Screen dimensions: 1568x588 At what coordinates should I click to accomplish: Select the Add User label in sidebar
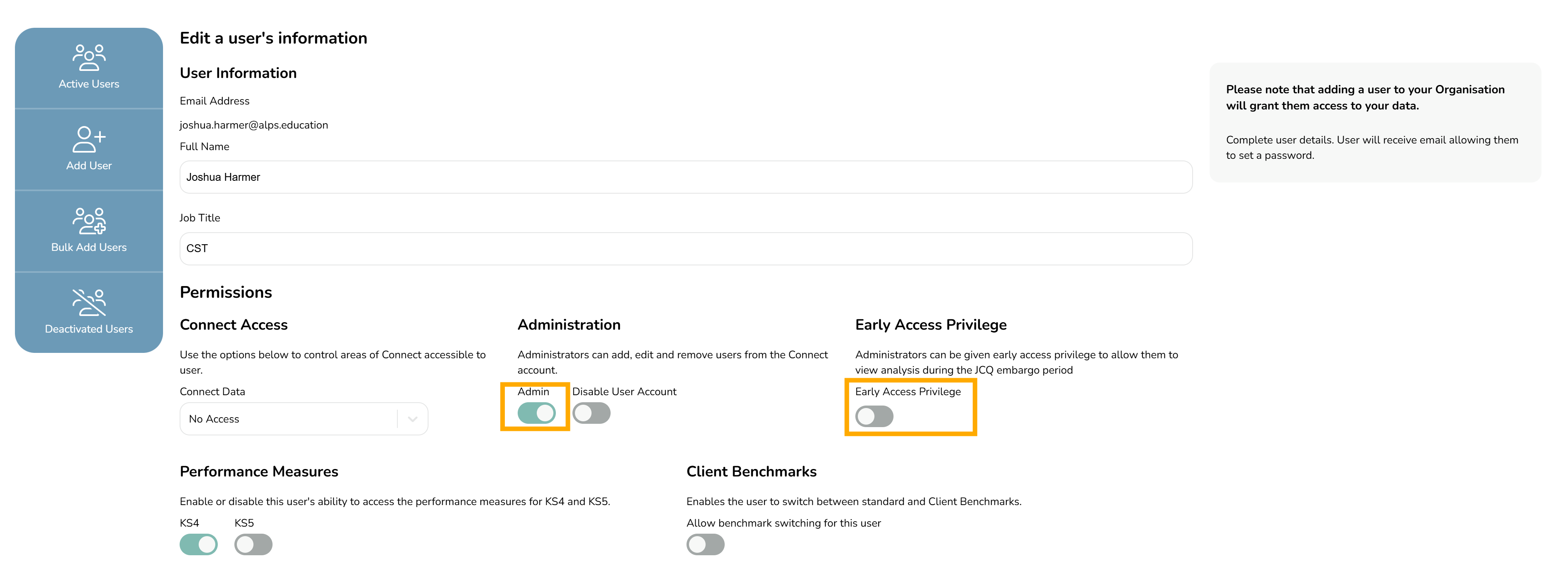[x=89, y=165]
